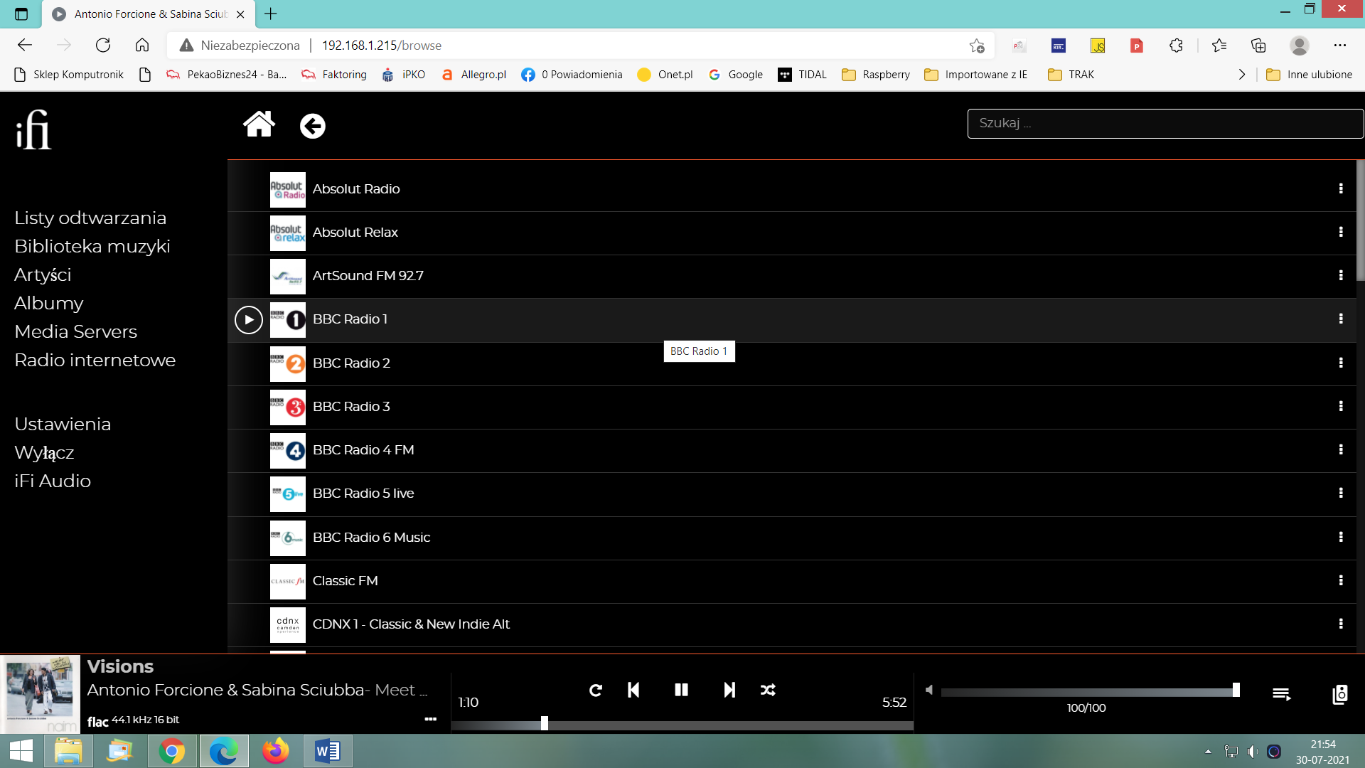Open options menu for BBC Radio 1
The width and height of the screenshot is (1365, 768).
pos(1341,319)
